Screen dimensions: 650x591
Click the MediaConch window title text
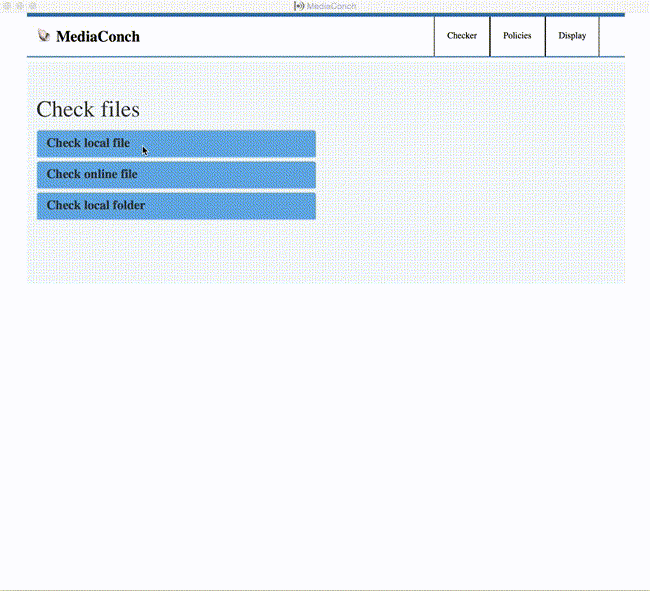pyautogui.click(x=331, y=6)
